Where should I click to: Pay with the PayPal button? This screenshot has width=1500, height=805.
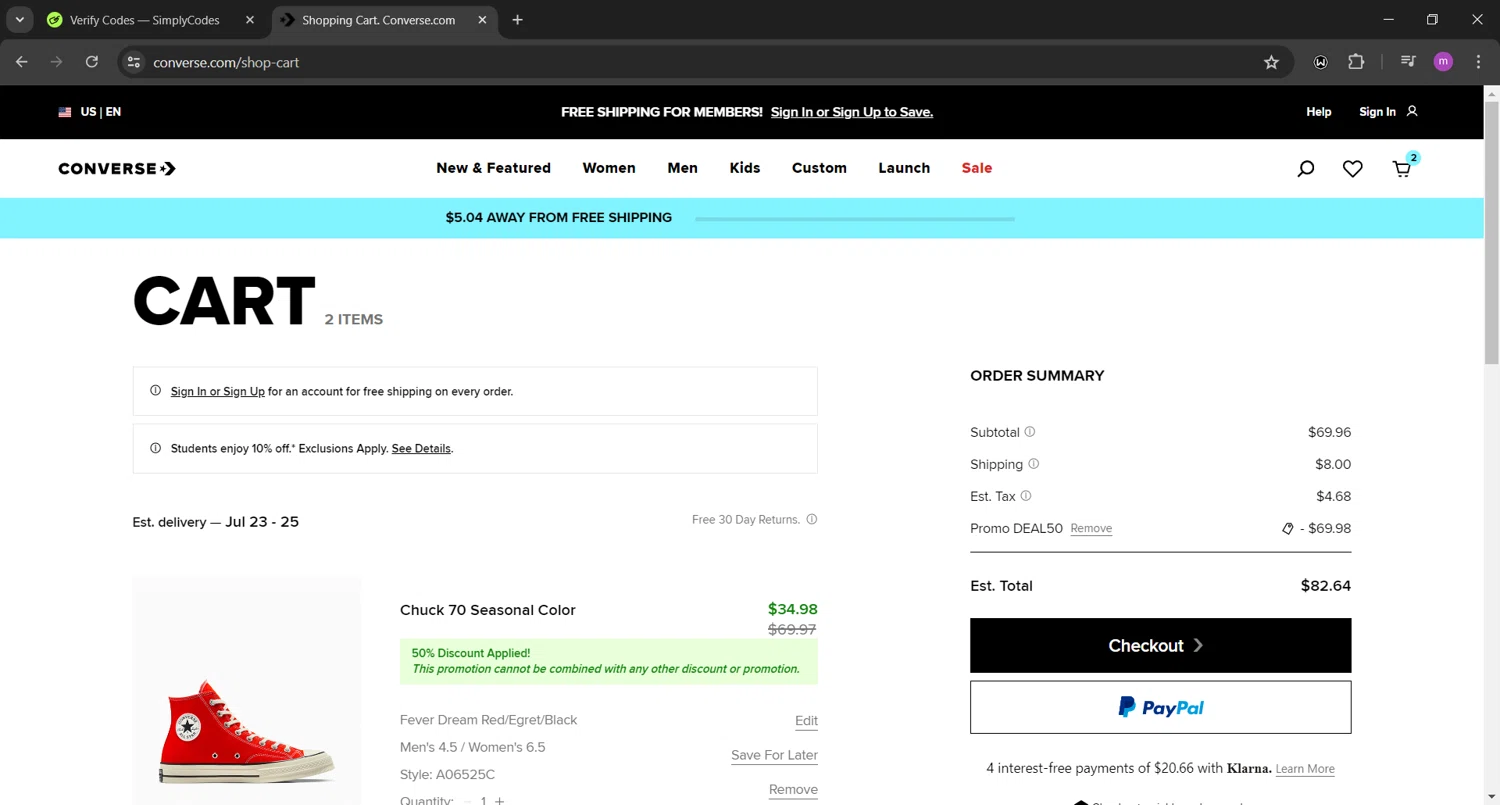click(x=1160, y=707)
